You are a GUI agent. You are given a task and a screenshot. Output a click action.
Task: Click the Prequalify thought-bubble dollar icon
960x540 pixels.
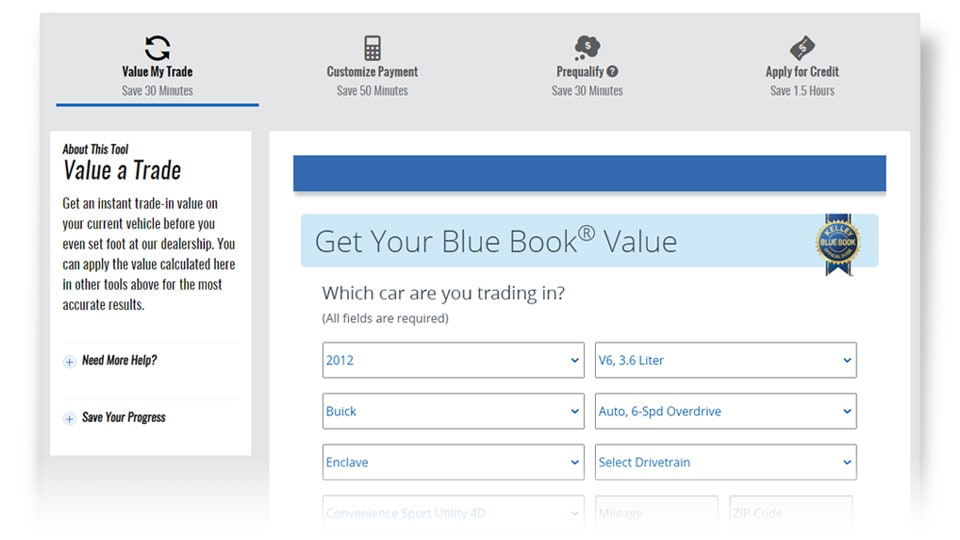click(x=587, y=47)
